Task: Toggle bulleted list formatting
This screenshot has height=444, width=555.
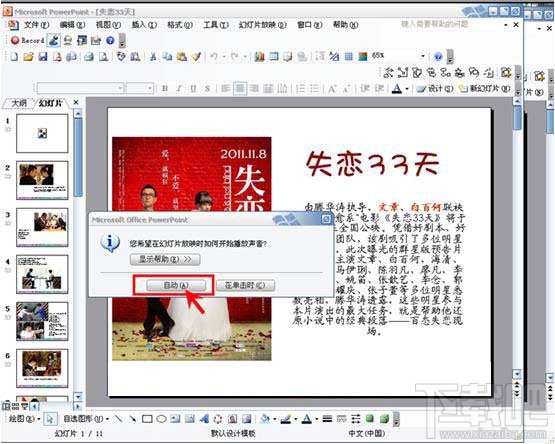Action: coord(315,88)
